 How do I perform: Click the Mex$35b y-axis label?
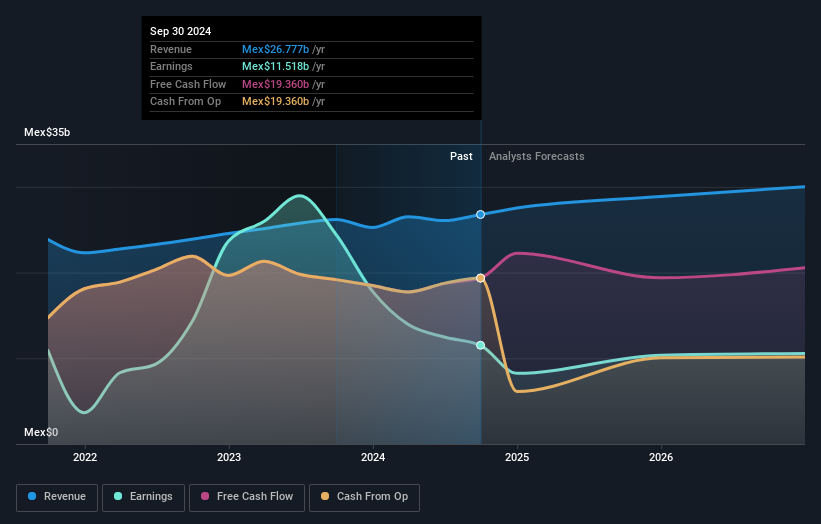47,132
